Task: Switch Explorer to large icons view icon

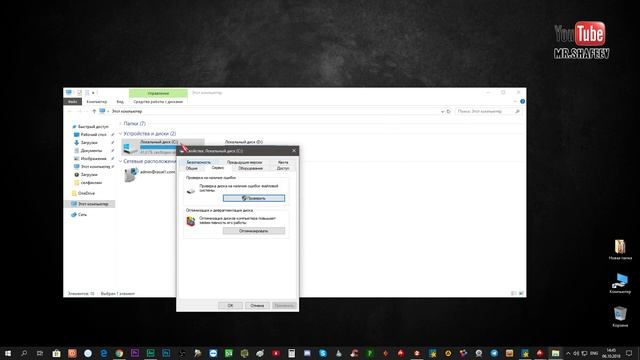Action: point(521,293)
